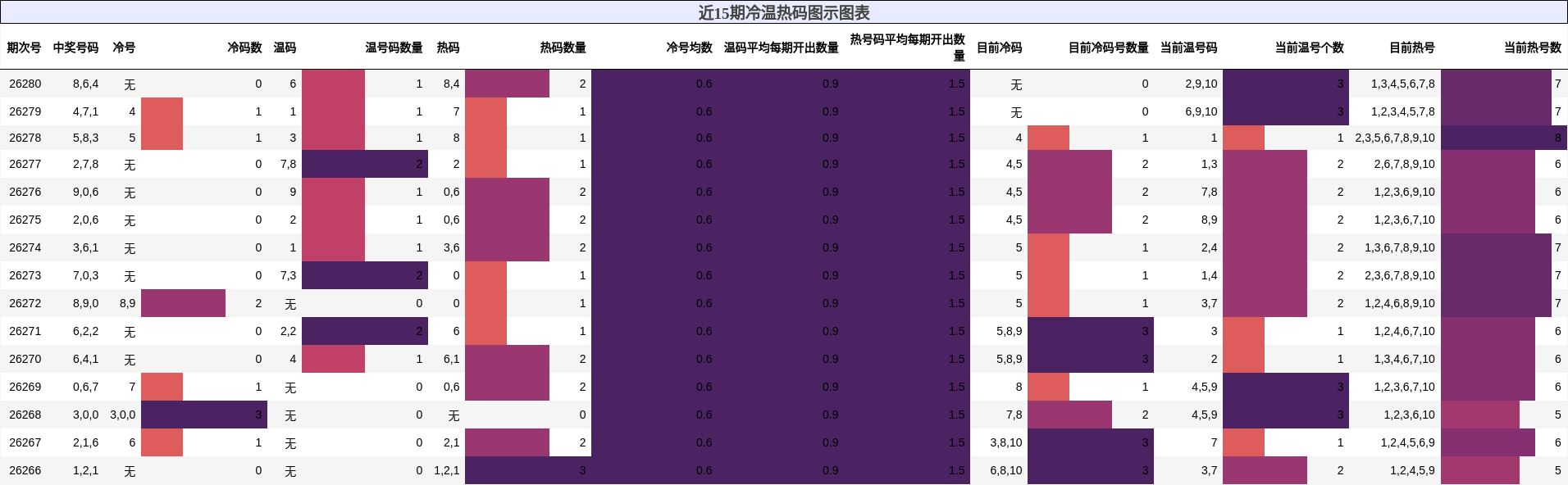Screen dimensions: 1568x485
Task: Select period number 26279
Action: pos(25,111)
